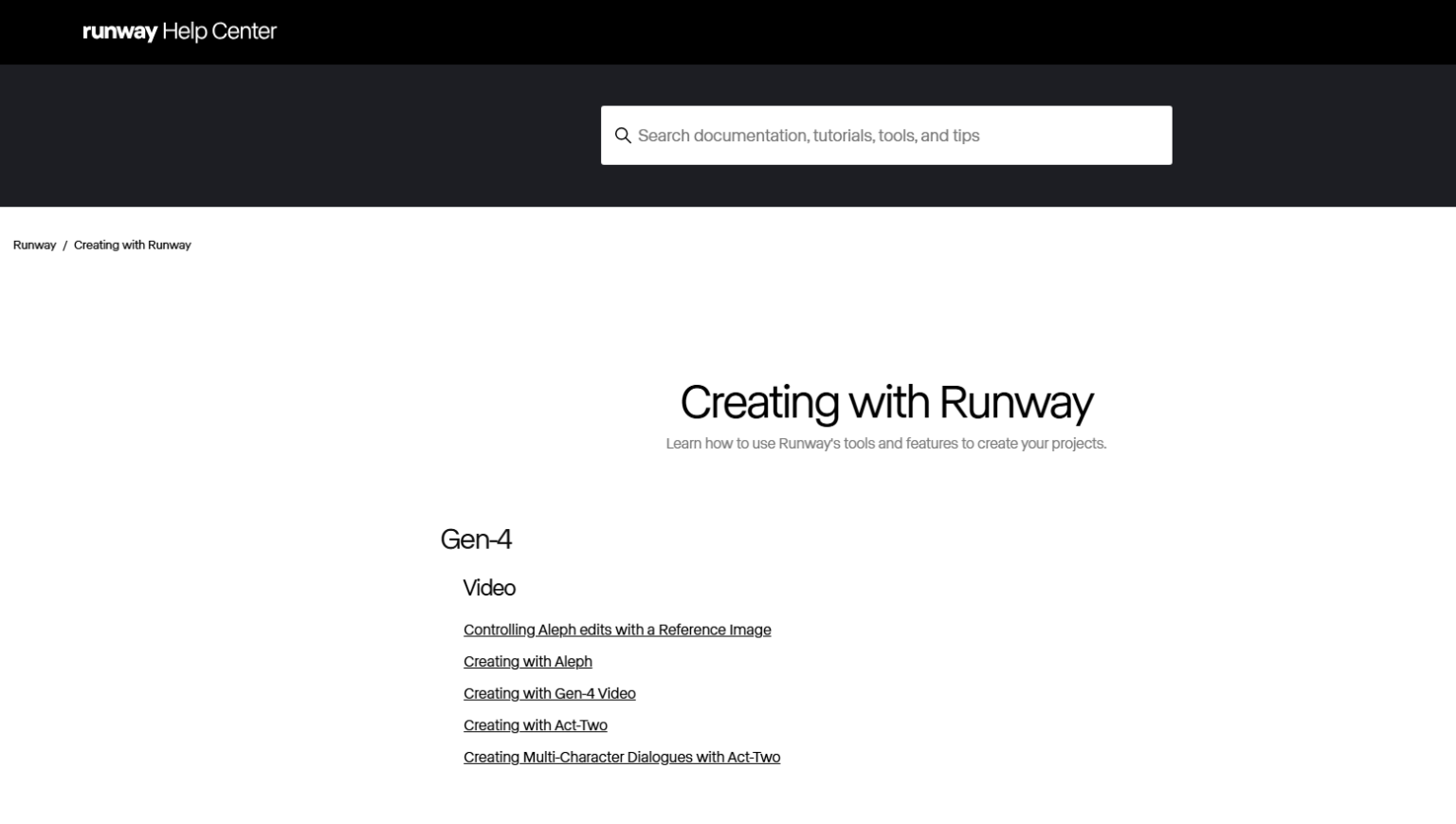
Task: Click the breadcrumb slash separator
Action: click(64, 245)
